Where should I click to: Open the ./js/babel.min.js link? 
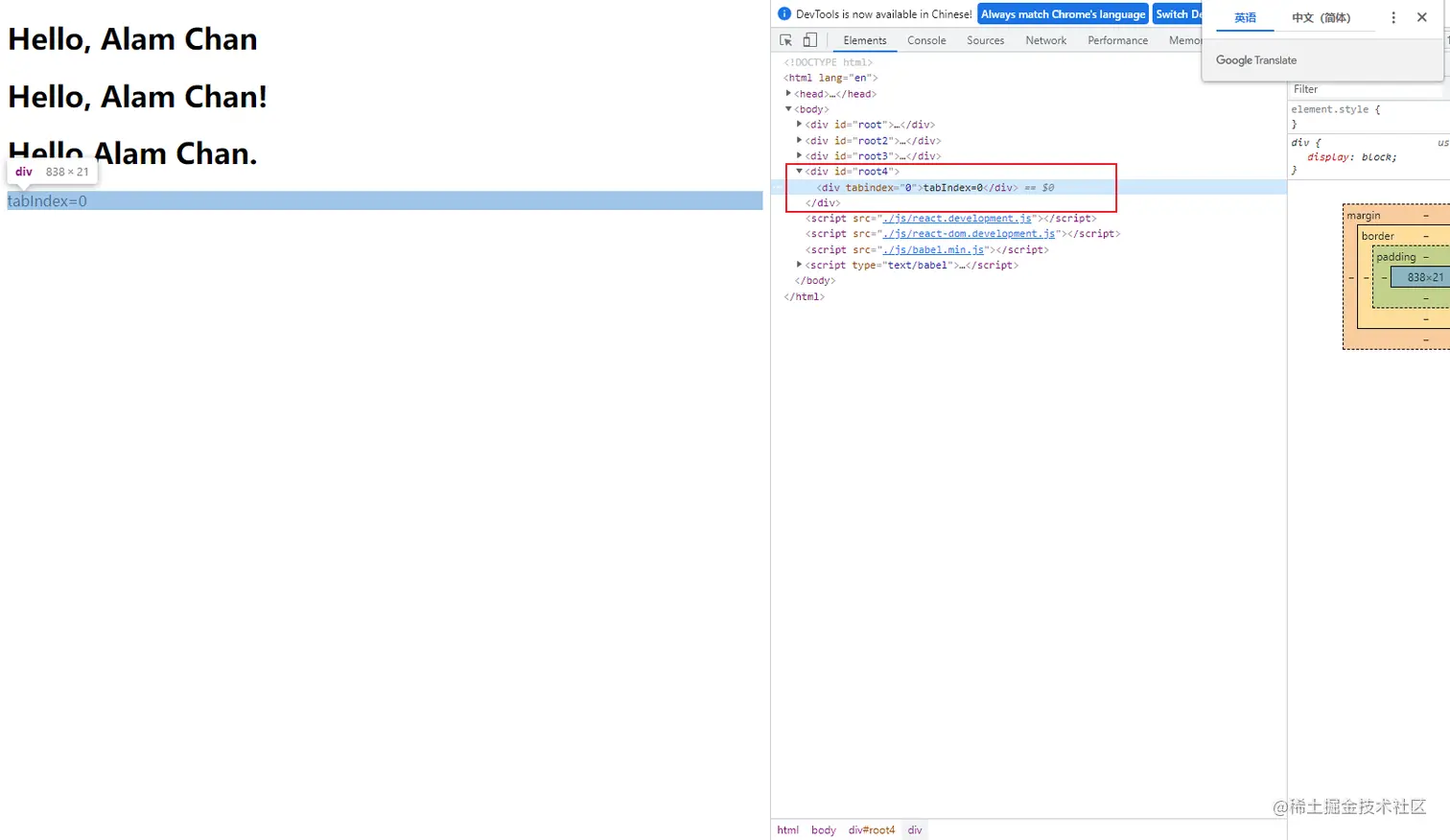934,250
